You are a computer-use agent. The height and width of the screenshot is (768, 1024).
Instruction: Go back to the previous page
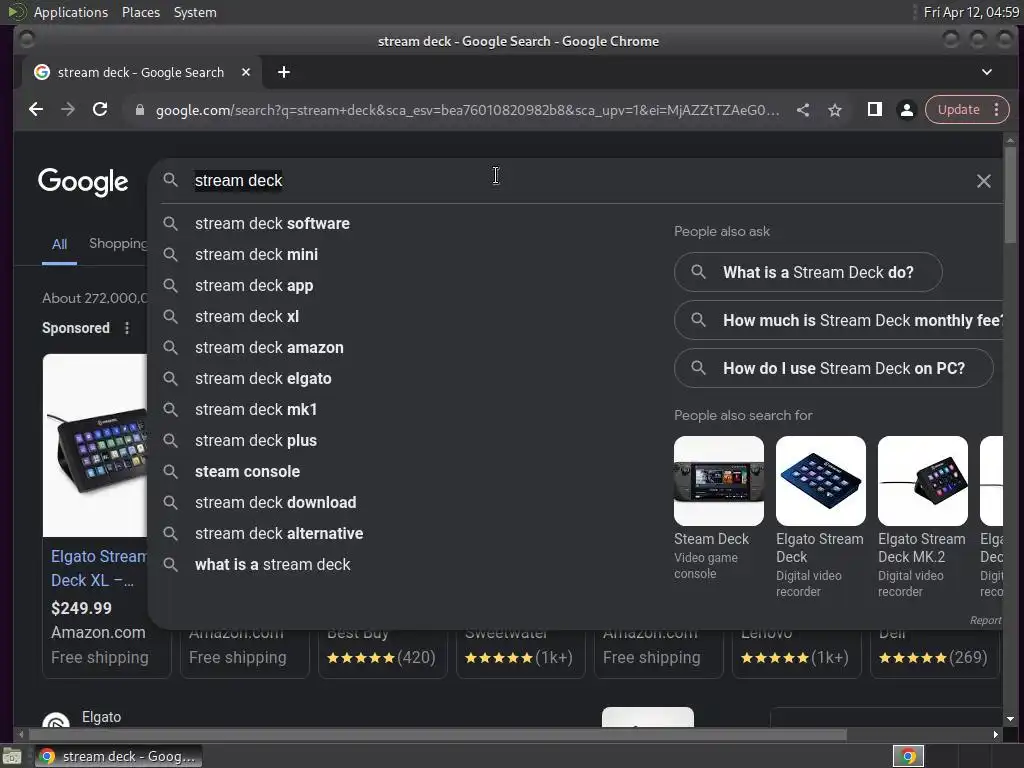[x=36, y=110]
